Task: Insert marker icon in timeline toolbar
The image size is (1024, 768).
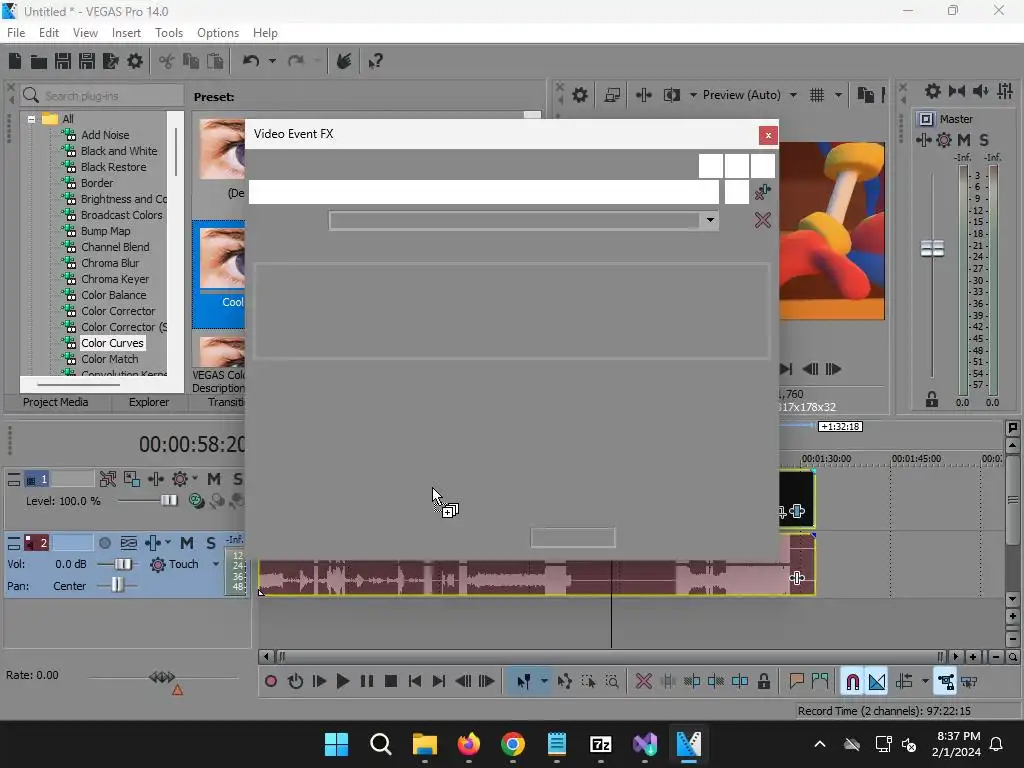Action: coord(796,682)
